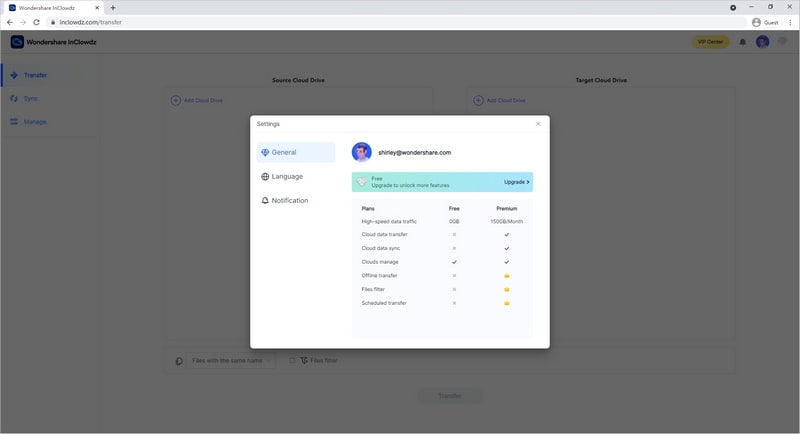Click the user avatar in Settings dialog
The height and width of the screenshot is (434, 800).
point(361,152)
